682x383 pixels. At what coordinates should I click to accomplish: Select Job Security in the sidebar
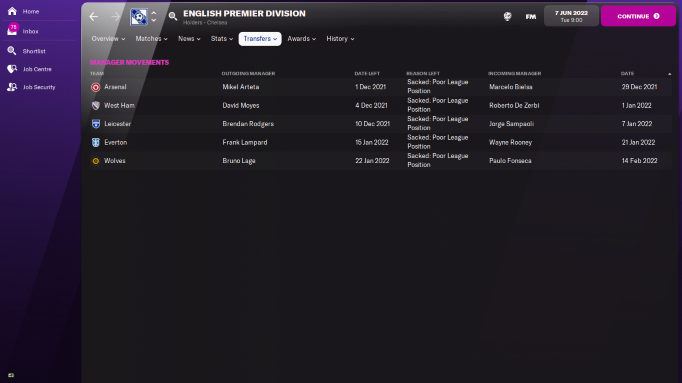click(x=39, y=87)
